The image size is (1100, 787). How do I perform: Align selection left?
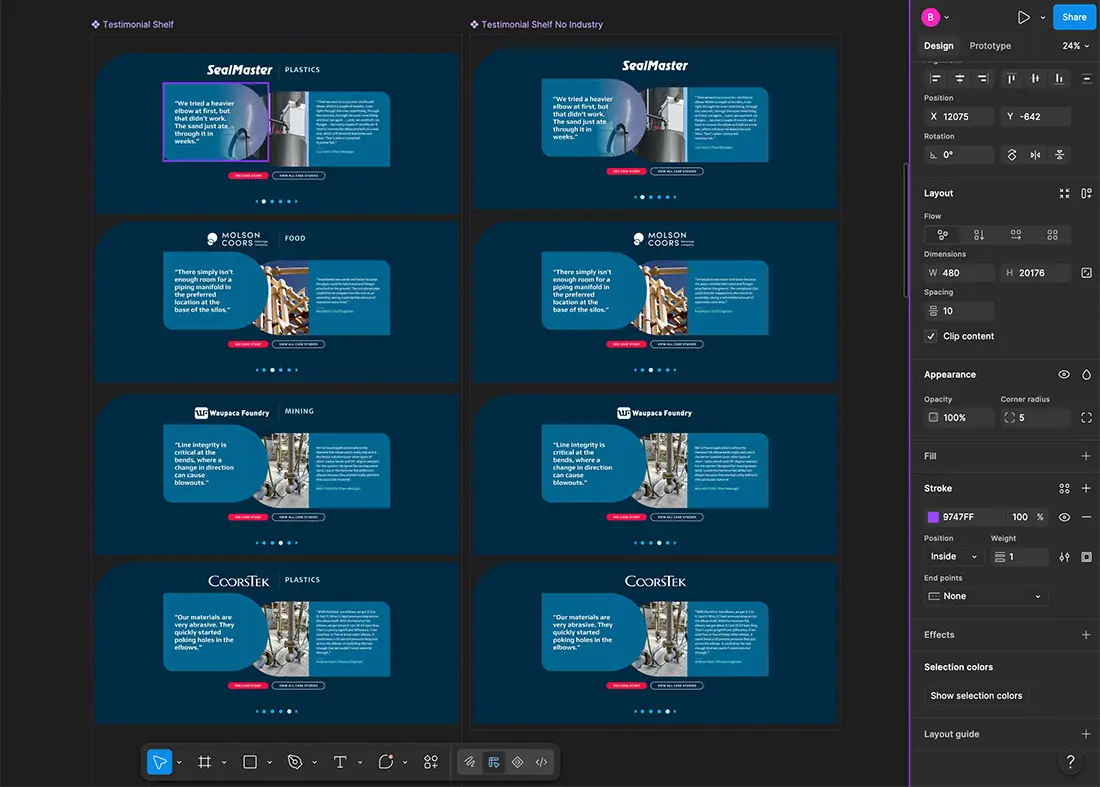tap(935, 79)
